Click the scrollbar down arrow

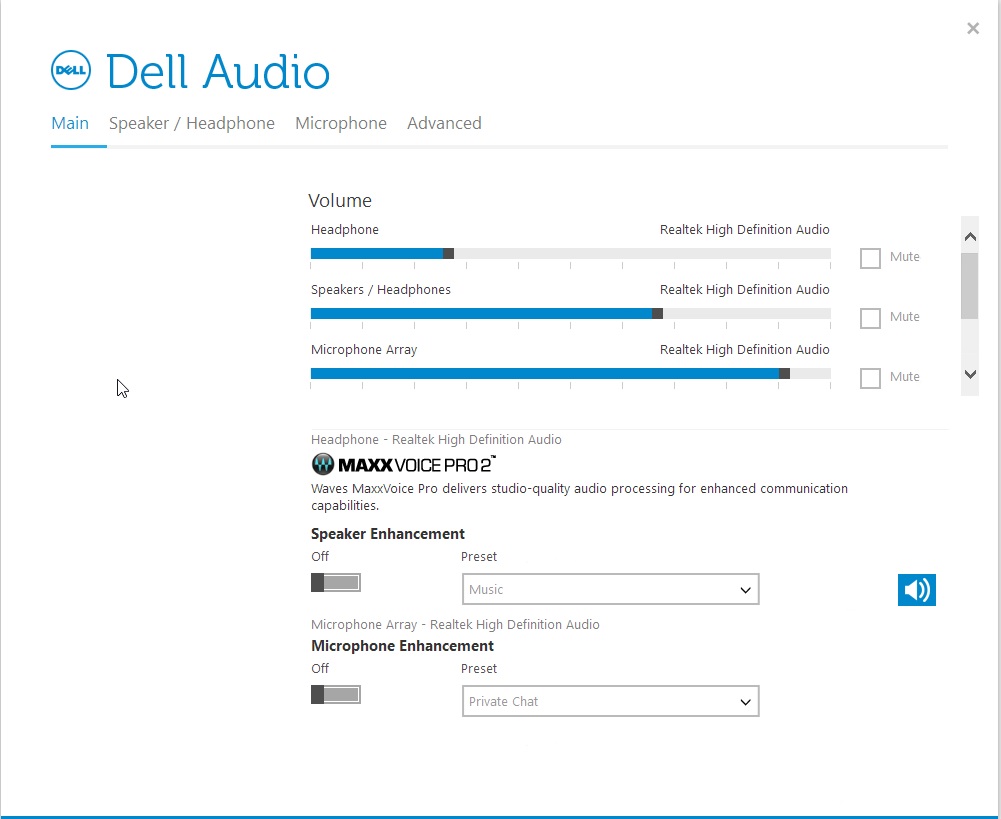pyautogui.click(x=969, y=374)
